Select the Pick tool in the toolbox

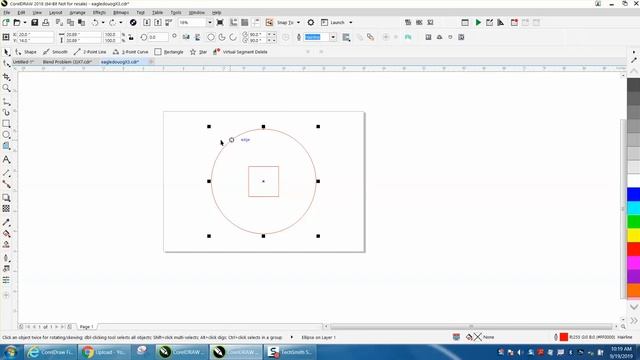tap(6, 52)
